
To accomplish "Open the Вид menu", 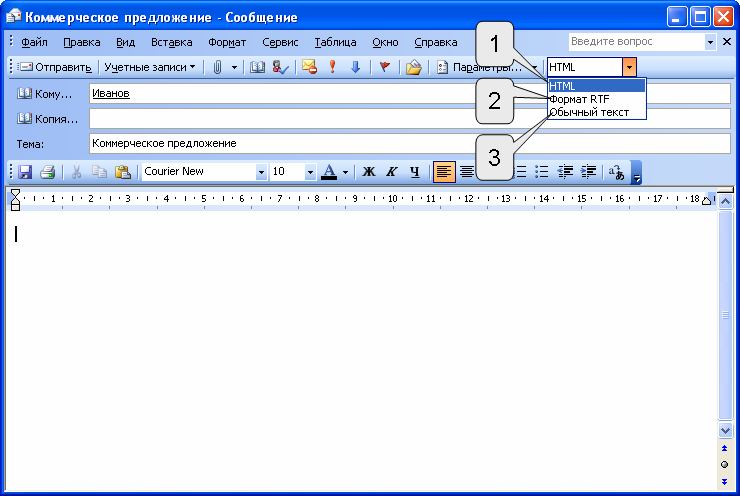I will tap(126, 42).
